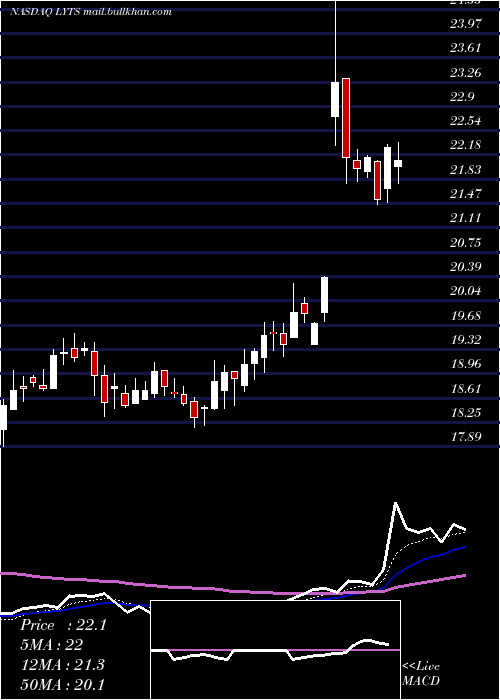Click the tall red candle after the gap up
The height and width of the screenshot is (700, 500).
tap(346, 118)
